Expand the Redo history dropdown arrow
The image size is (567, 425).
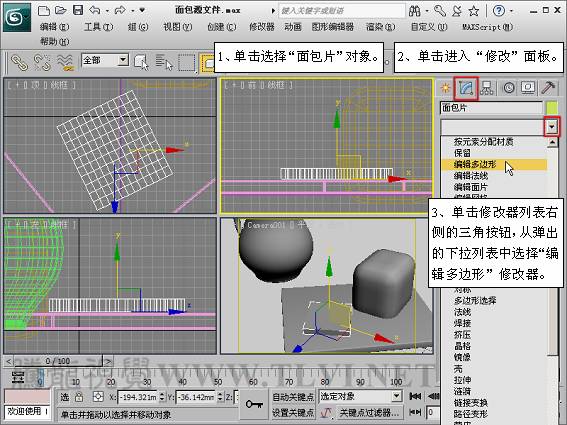pos(133,11)
